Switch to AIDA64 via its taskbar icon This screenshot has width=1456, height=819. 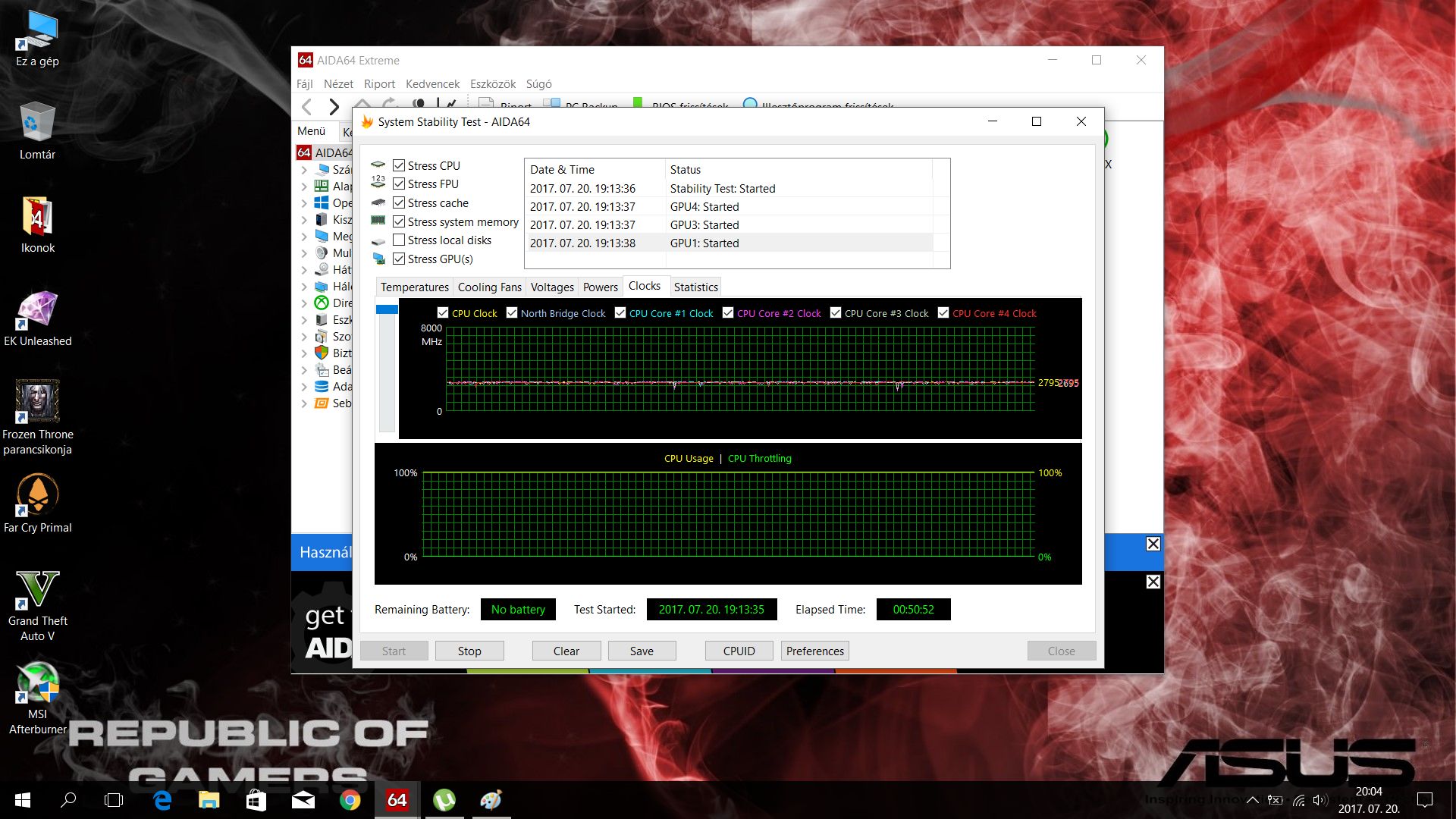point(397,800)
